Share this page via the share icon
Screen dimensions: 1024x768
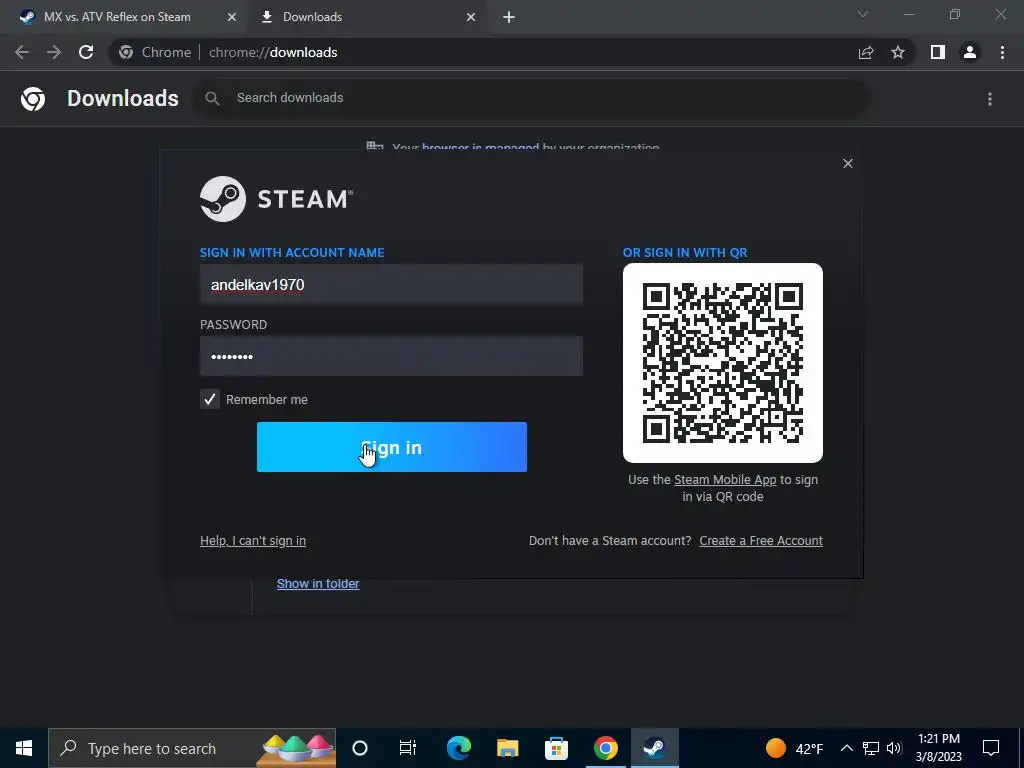click(x=866, y=52)
